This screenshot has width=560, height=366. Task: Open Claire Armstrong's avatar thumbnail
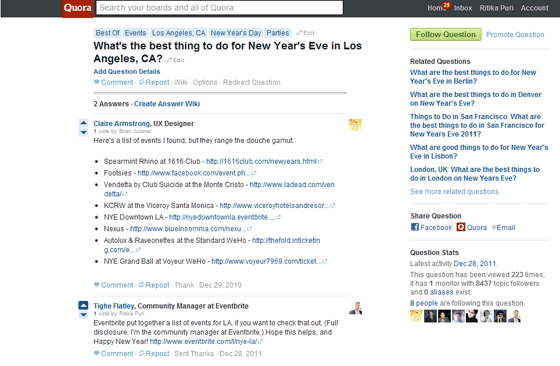[x=355, y=125]
